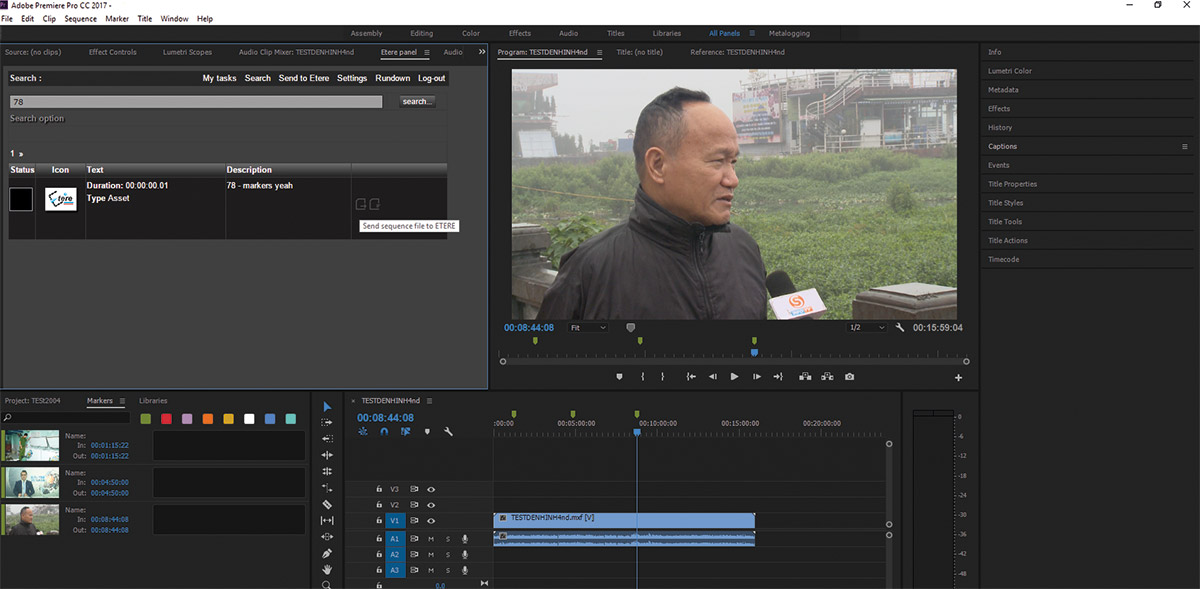Screen dimensions: 1200x589
Task: Toggle track output eye for V1
Action: click(x=431, y=521)
